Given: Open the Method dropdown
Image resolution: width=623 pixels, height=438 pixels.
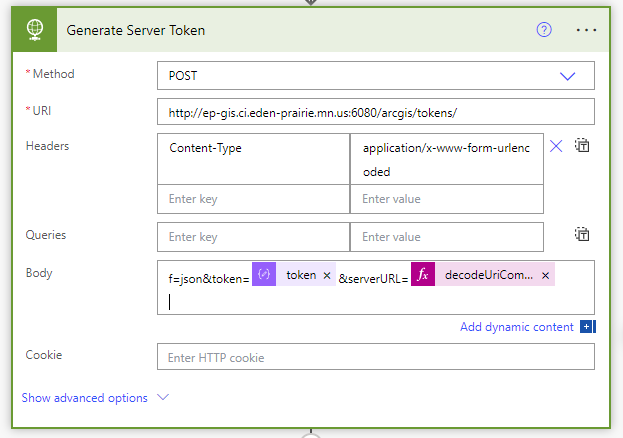Looking at the screenshot, I should point(375,76).
